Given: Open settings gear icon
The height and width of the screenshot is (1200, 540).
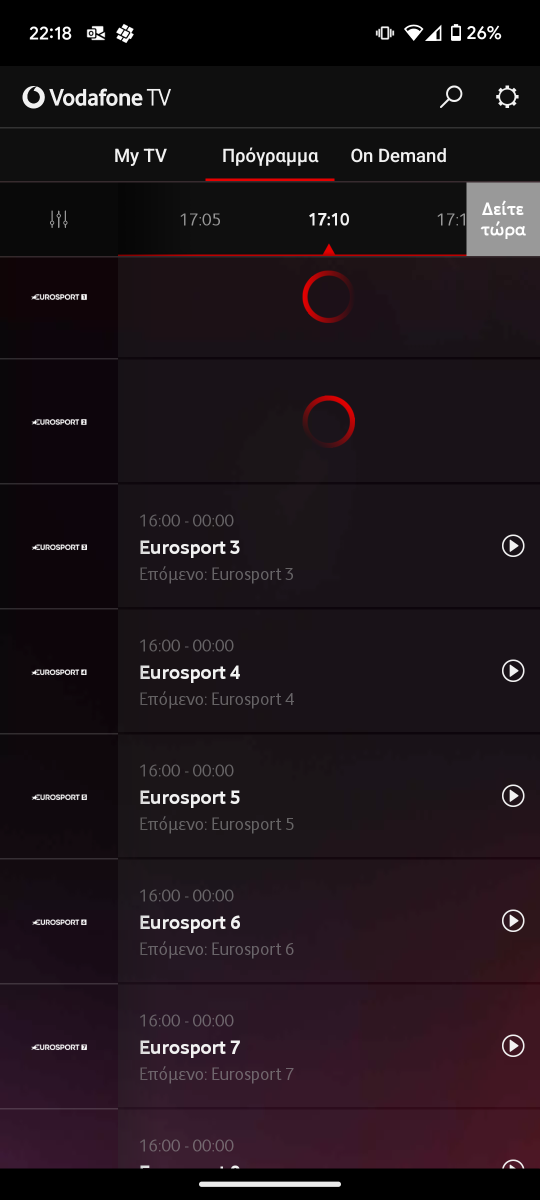Looking at the screenshot, I should pos(507,97).
